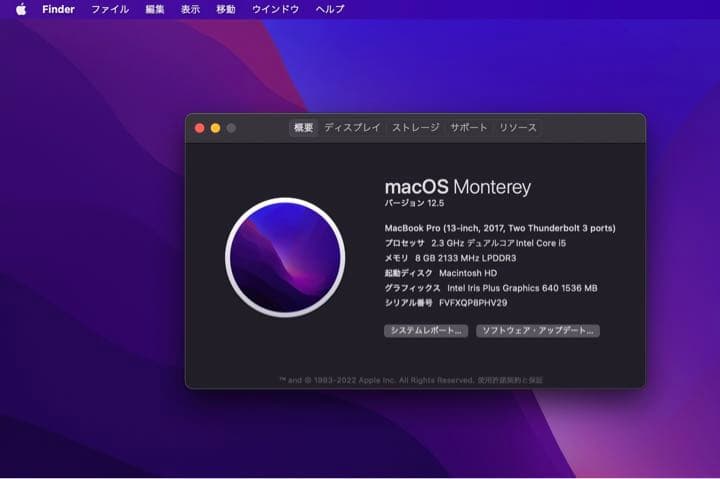The height and width of the screenshot is (479, 720).
Task: Open the Finder menu
Action: click(58, 9)
